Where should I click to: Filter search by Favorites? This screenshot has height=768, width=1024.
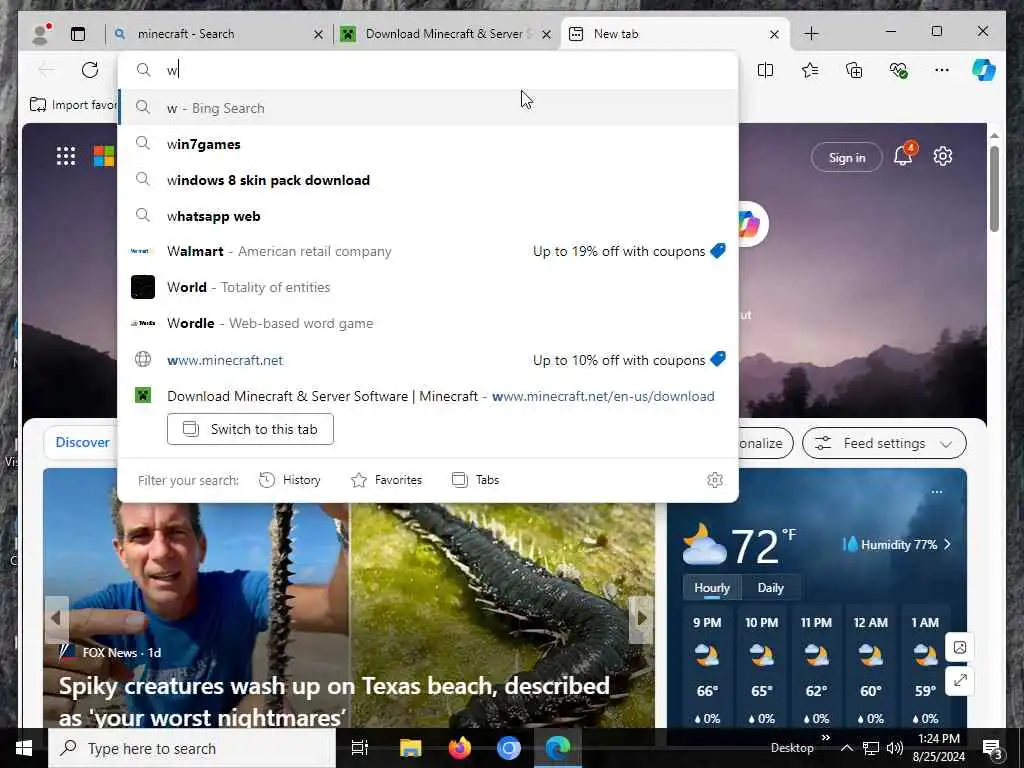click(x=387, y=480)
